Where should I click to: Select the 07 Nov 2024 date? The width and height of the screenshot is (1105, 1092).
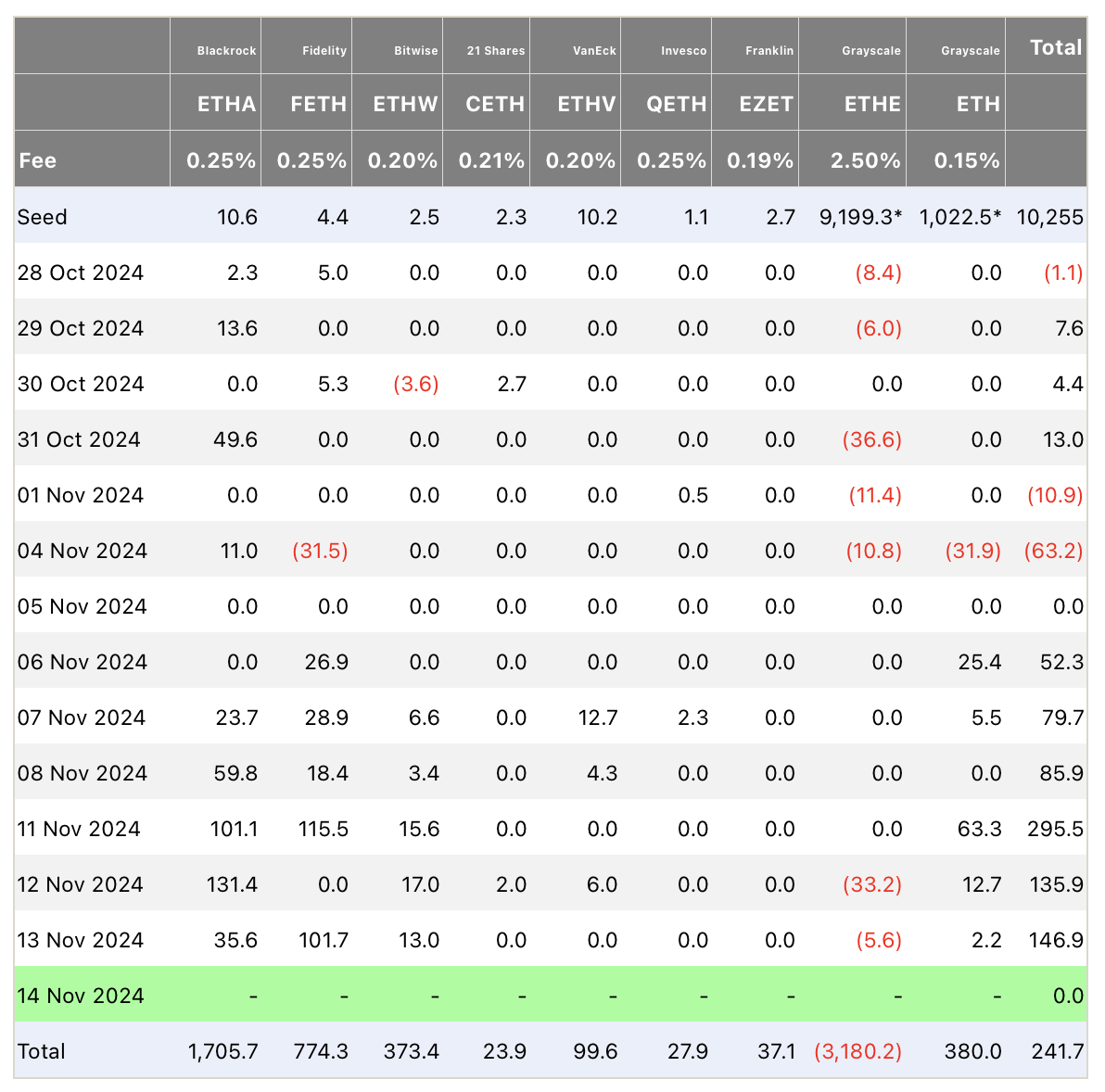pyautogui.click(x=81, y=717)
